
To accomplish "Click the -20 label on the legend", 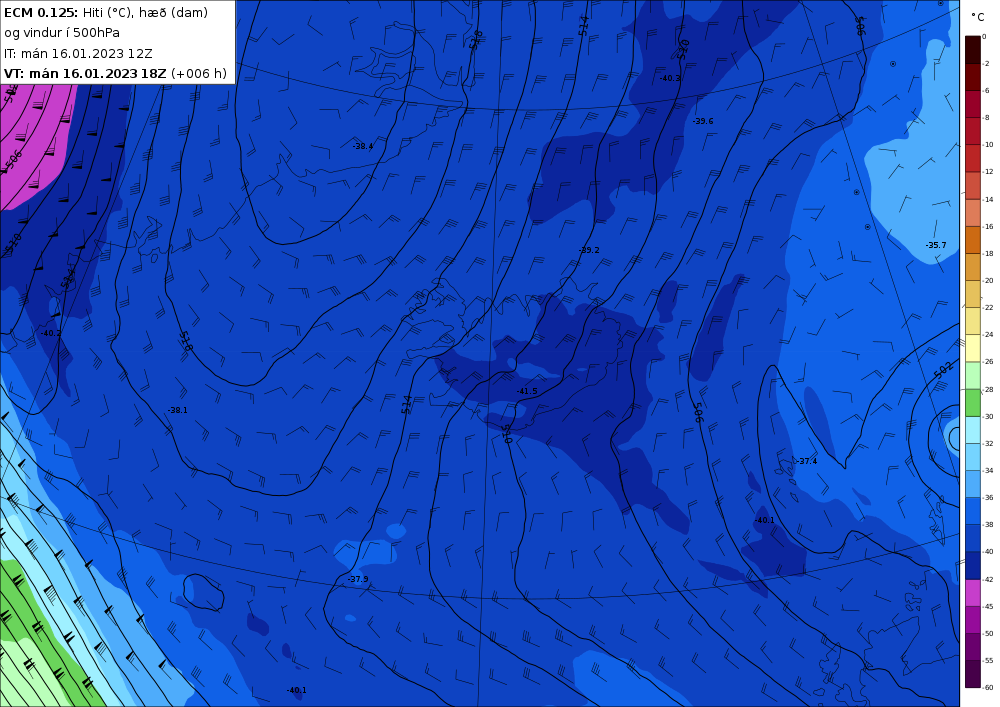I will (x=987, y=281).
